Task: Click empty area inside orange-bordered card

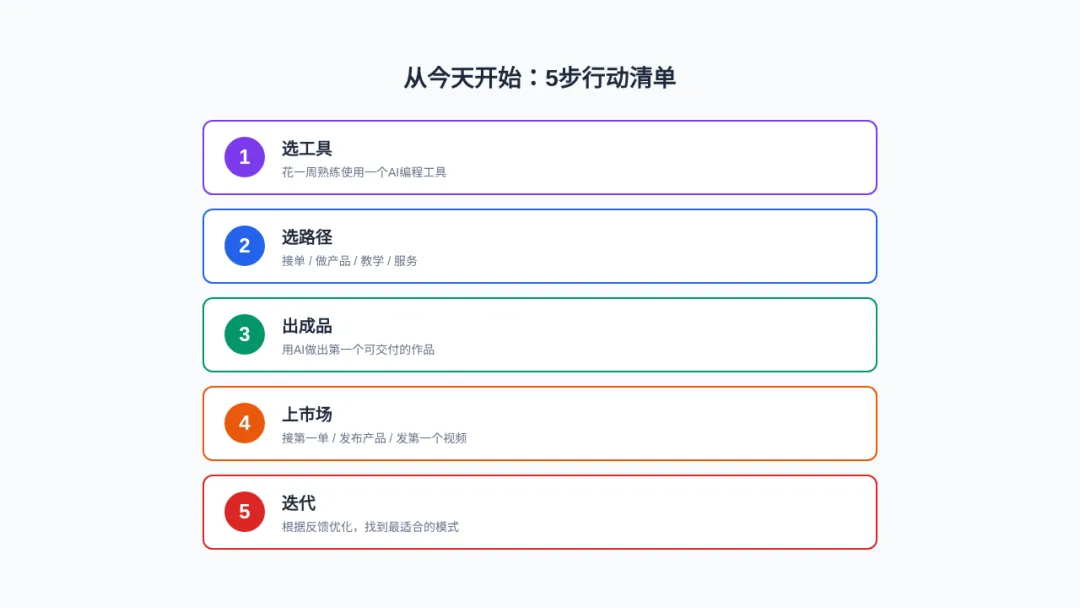Action: 654,423
